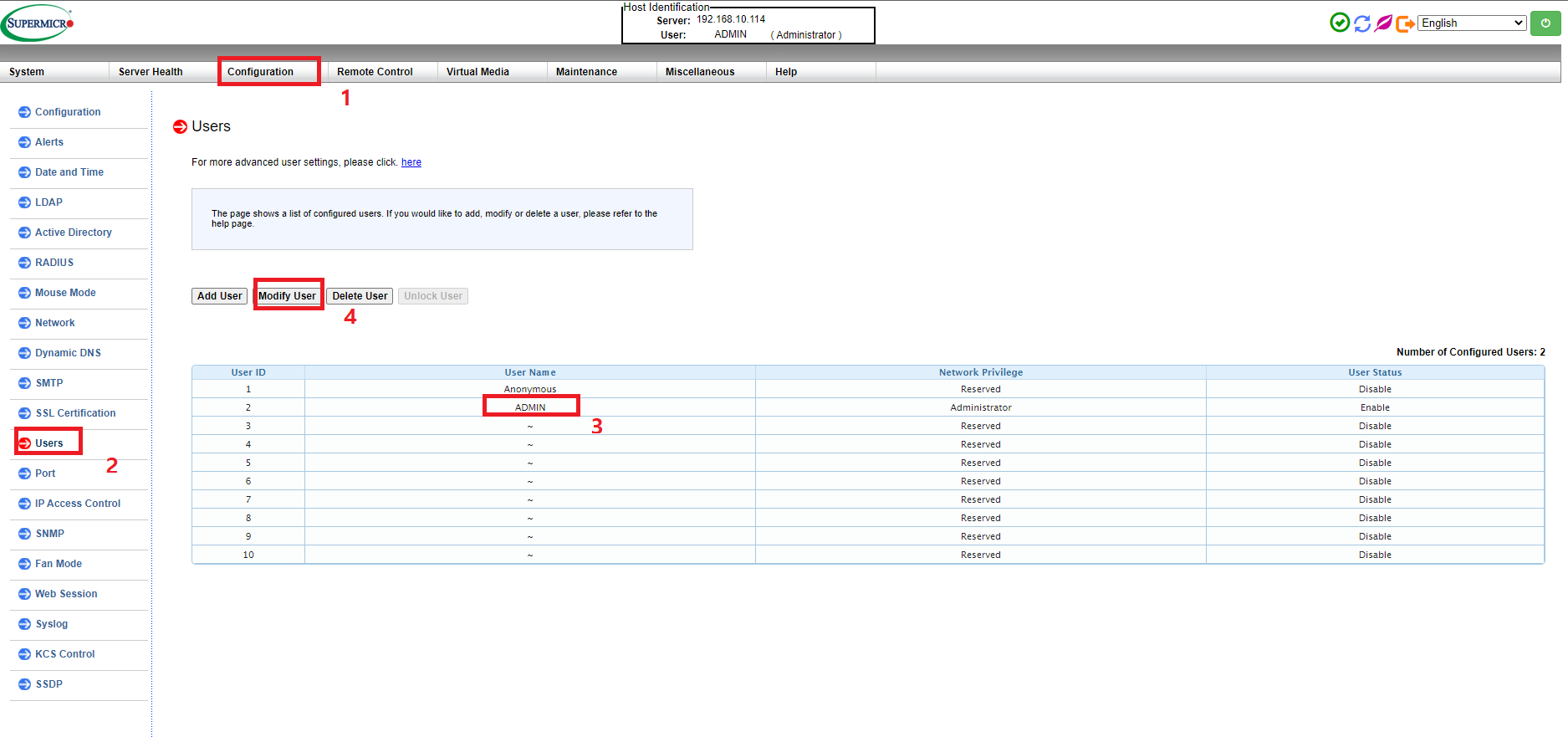This screenshot has height=737, width=1568.
Task: Open the Configuration menu tab
Action: click(x=260, y=72)
